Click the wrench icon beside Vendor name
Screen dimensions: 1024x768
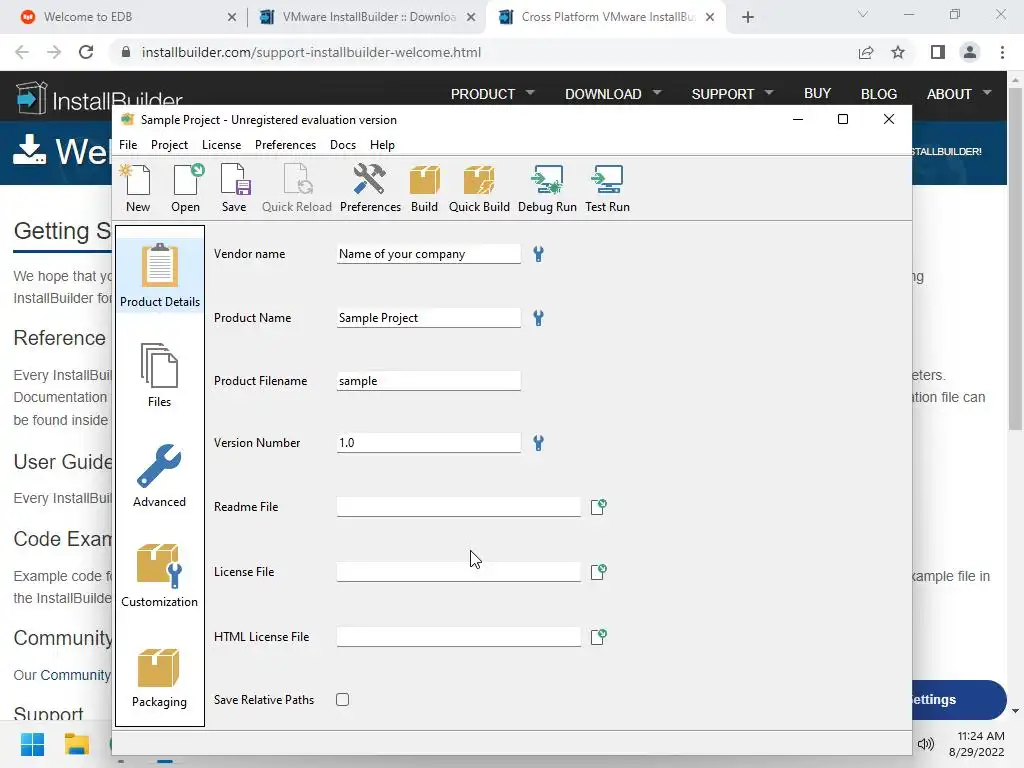point(538,254)
